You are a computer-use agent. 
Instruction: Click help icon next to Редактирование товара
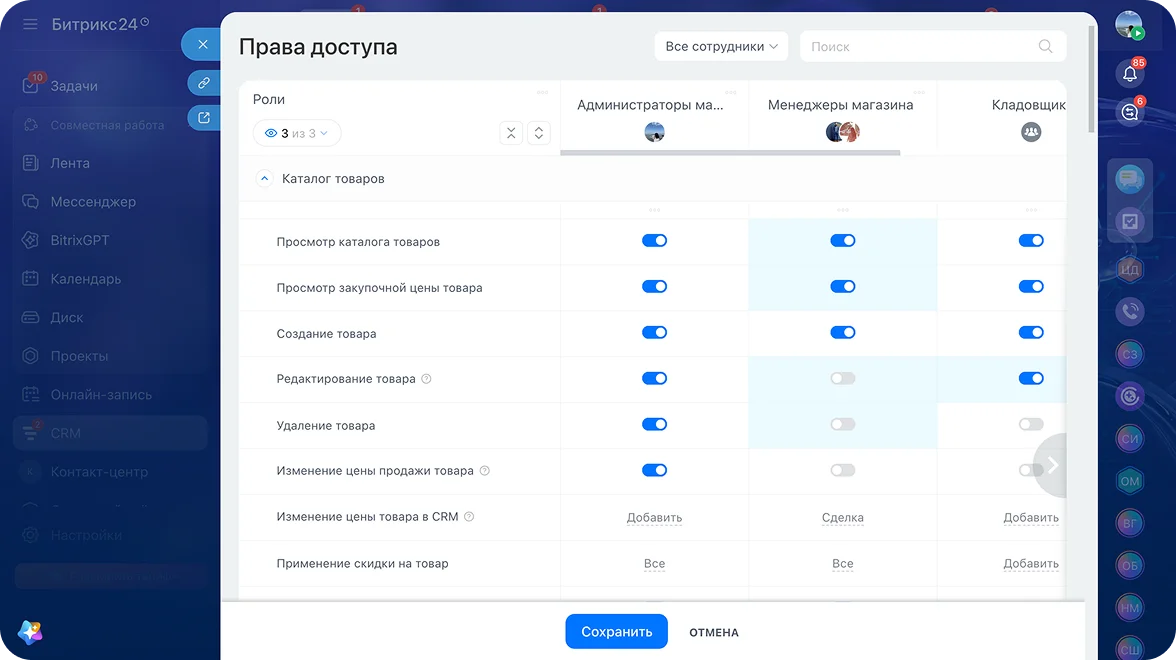[x=426, y=379]
